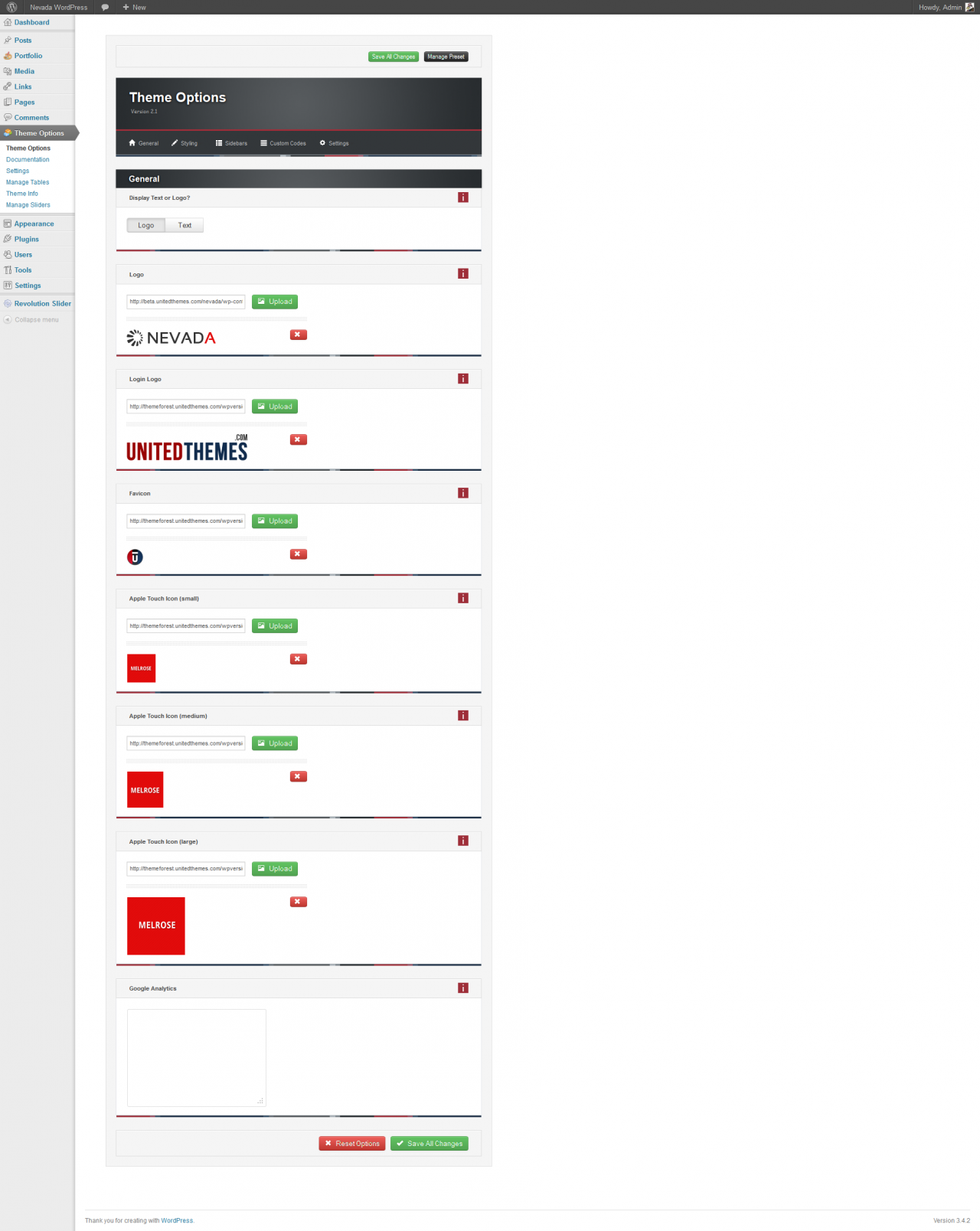Switch to the Styling tab
Image resolution: width=980 pixels, height=1231 pixels.
pyautogui.click(x=185, y=143)
